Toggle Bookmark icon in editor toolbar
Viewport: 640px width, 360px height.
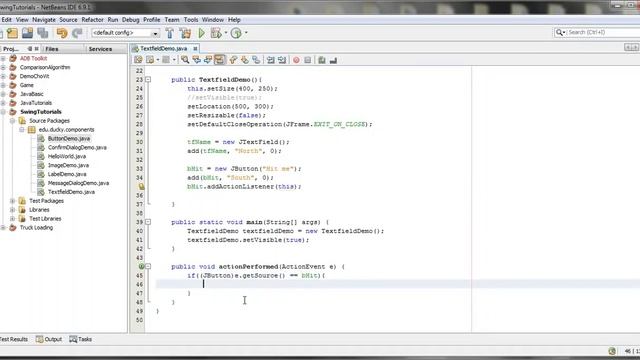click(x=256, y=60)
